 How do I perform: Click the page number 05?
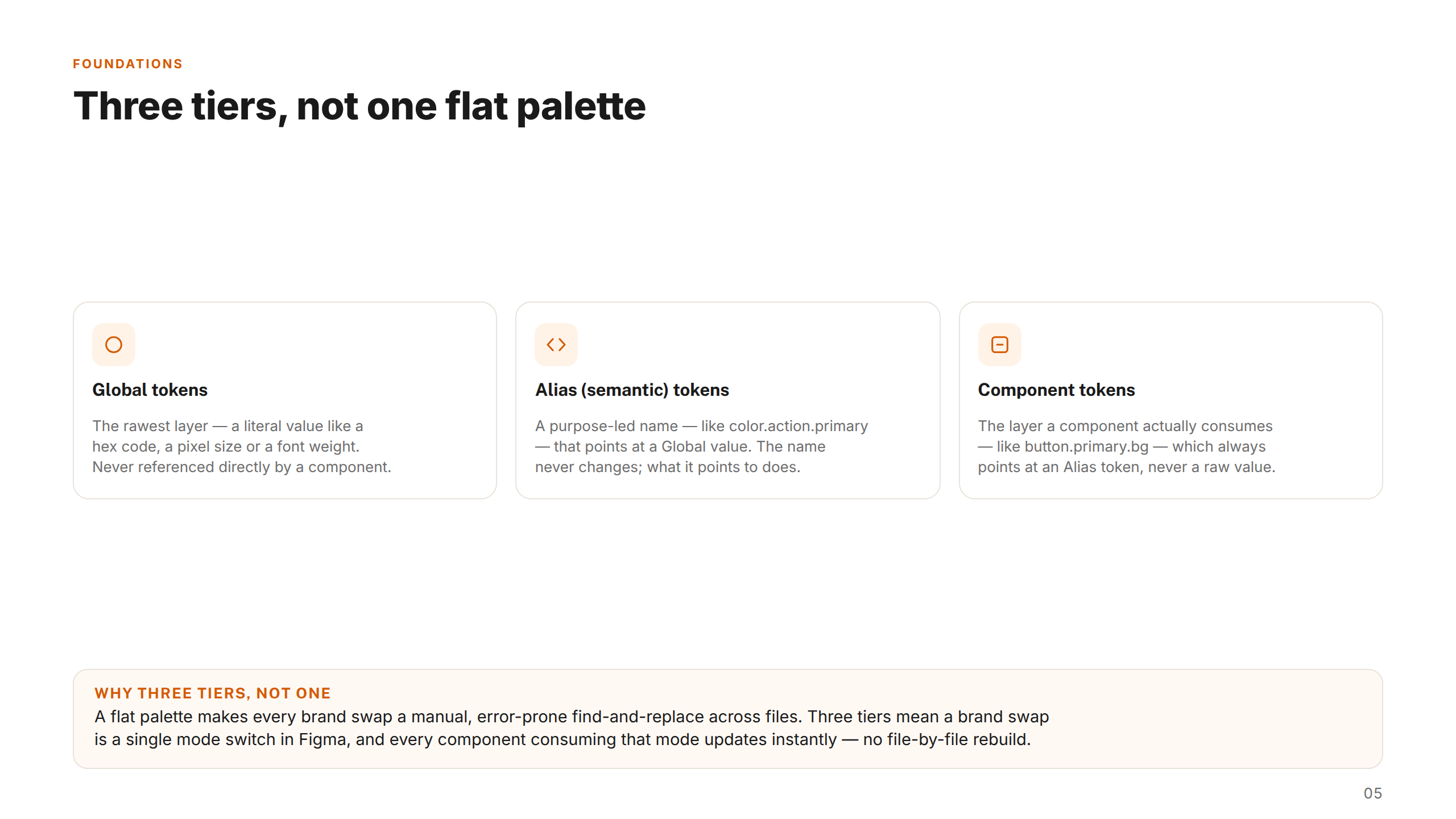pos(1373,793)
